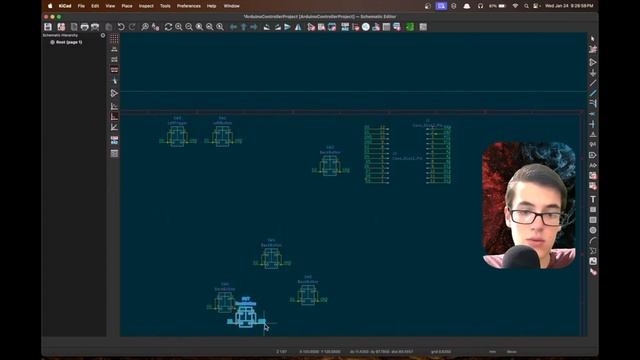Select the arrow Select tool
The image size is (640, 360).
click(x=593, y=38)
